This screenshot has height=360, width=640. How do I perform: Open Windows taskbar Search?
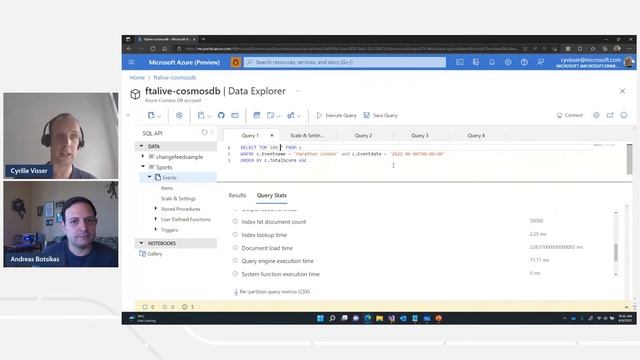(332, 318)
